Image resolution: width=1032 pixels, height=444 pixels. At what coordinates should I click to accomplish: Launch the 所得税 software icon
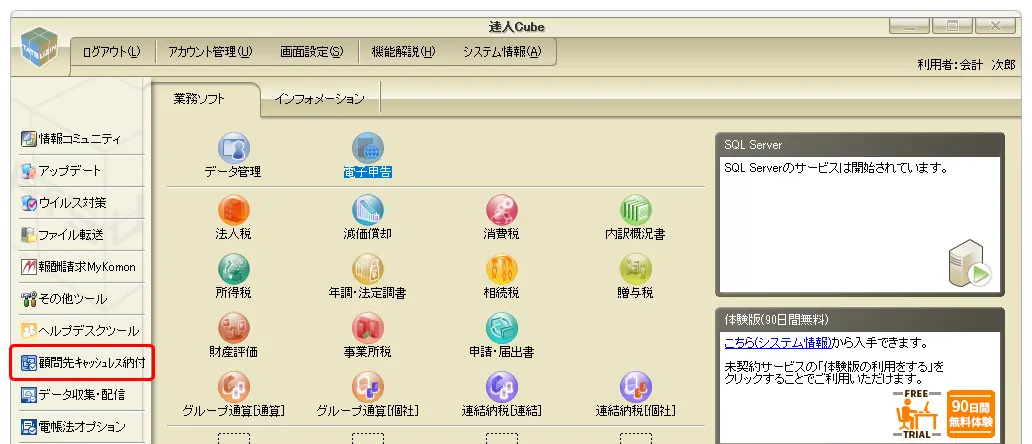(x=233, y=269)
